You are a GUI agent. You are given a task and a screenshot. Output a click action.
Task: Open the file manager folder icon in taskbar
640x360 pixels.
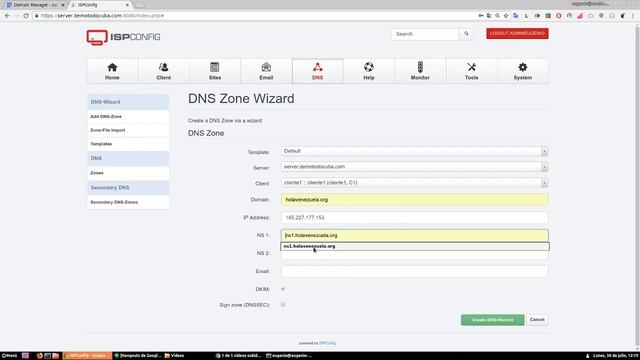56,356
